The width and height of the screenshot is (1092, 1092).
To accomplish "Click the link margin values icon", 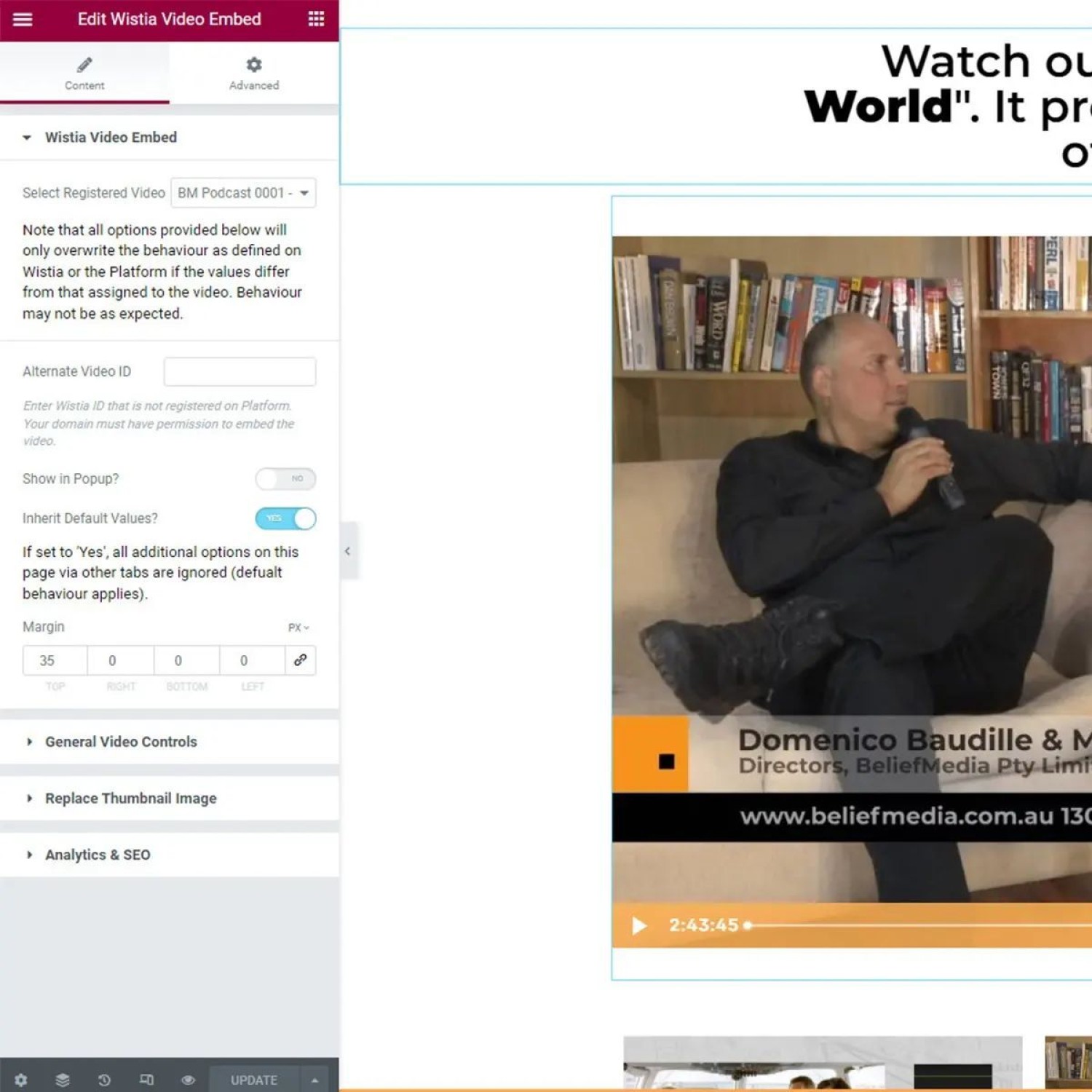I will click(300, 660).
